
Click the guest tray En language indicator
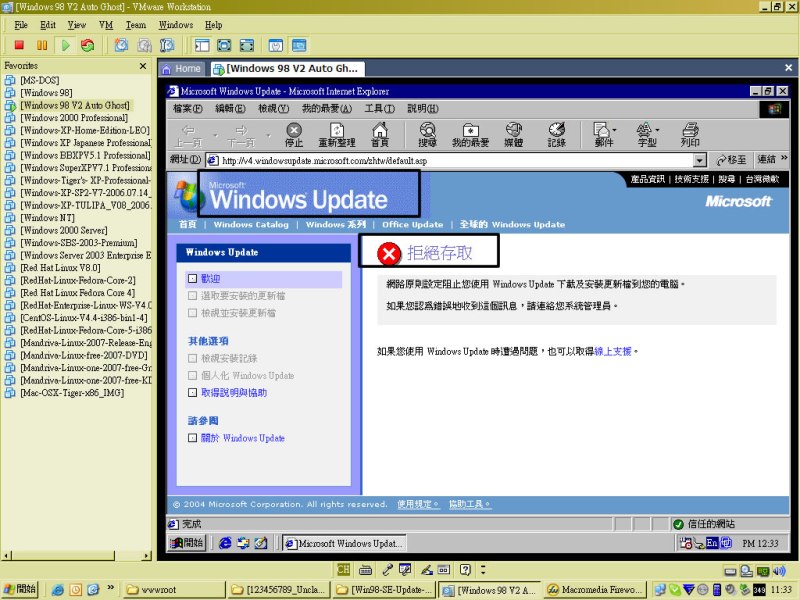pos(712,543)
